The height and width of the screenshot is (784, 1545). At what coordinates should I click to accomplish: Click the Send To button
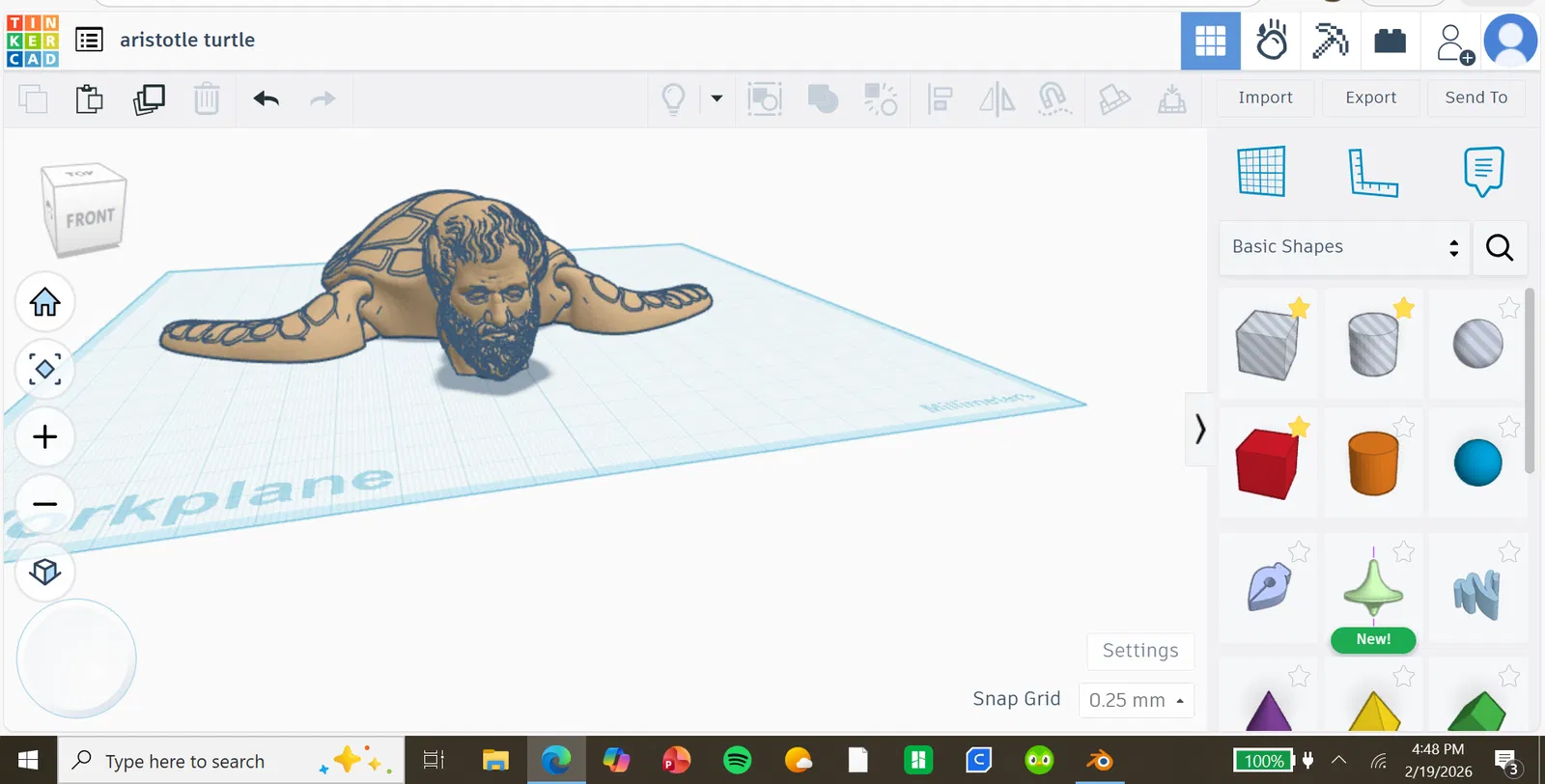(1476, 98)
